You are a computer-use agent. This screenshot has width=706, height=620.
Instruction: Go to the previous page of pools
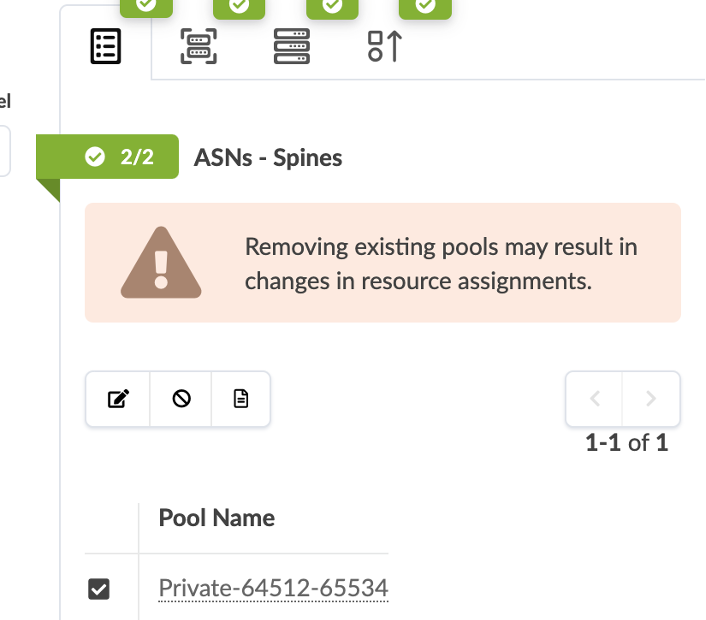tap(595, 399)
